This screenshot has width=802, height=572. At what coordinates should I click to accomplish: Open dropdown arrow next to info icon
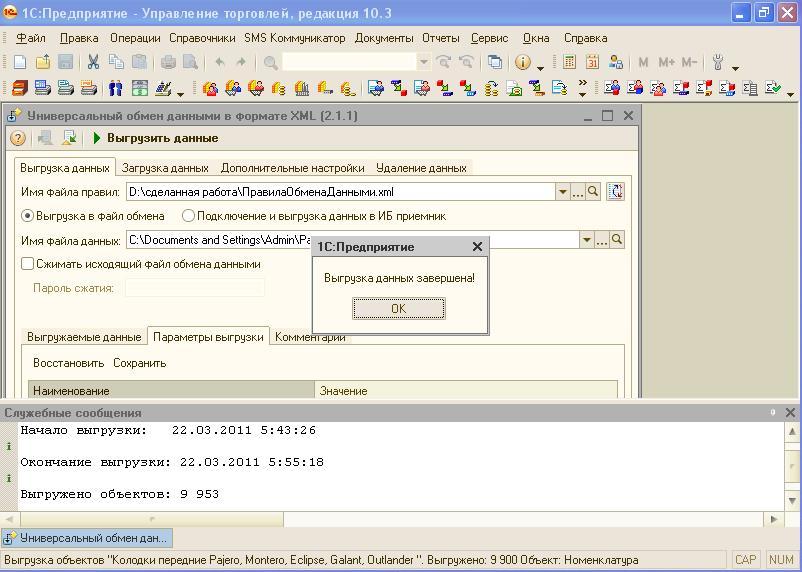point(540,68)
